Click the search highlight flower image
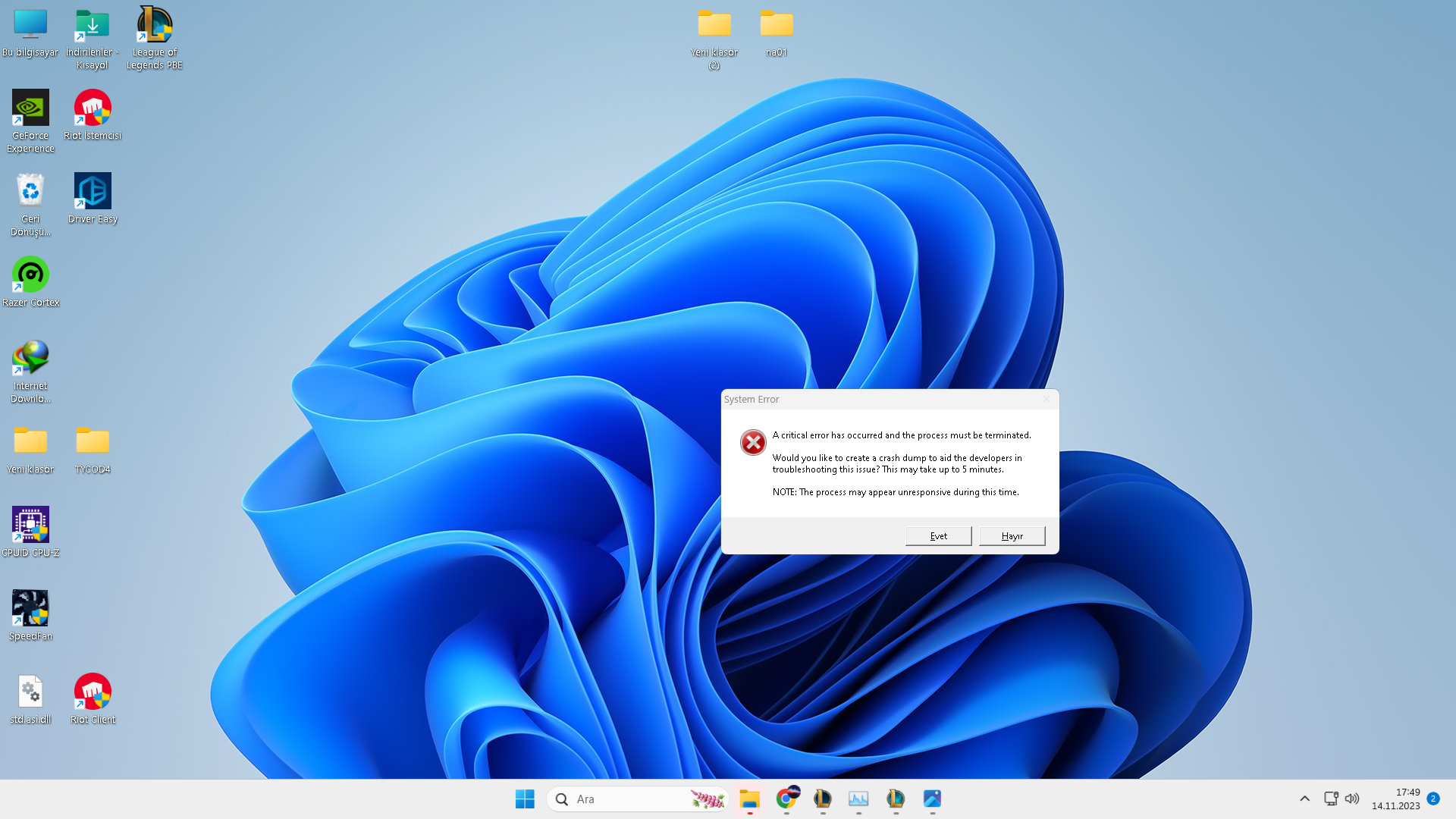This screenshot has width=1456, height=819. 708,799
